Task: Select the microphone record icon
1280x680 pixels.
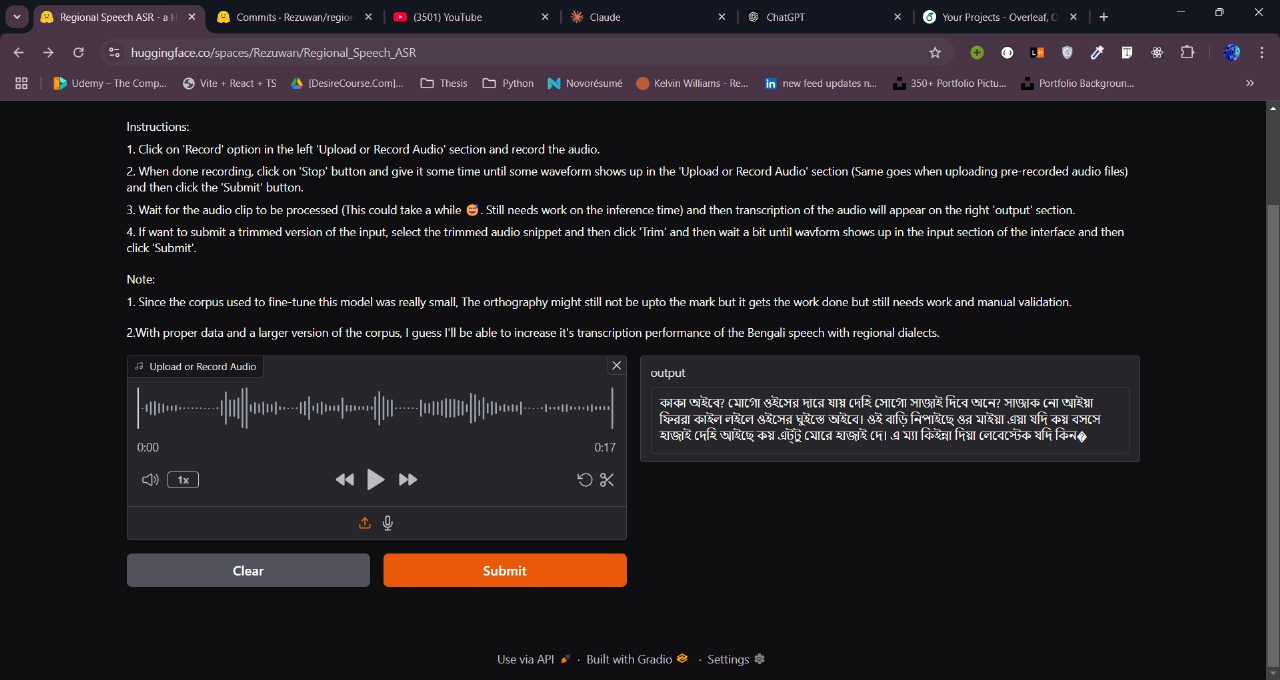Action: coord(388,523)
